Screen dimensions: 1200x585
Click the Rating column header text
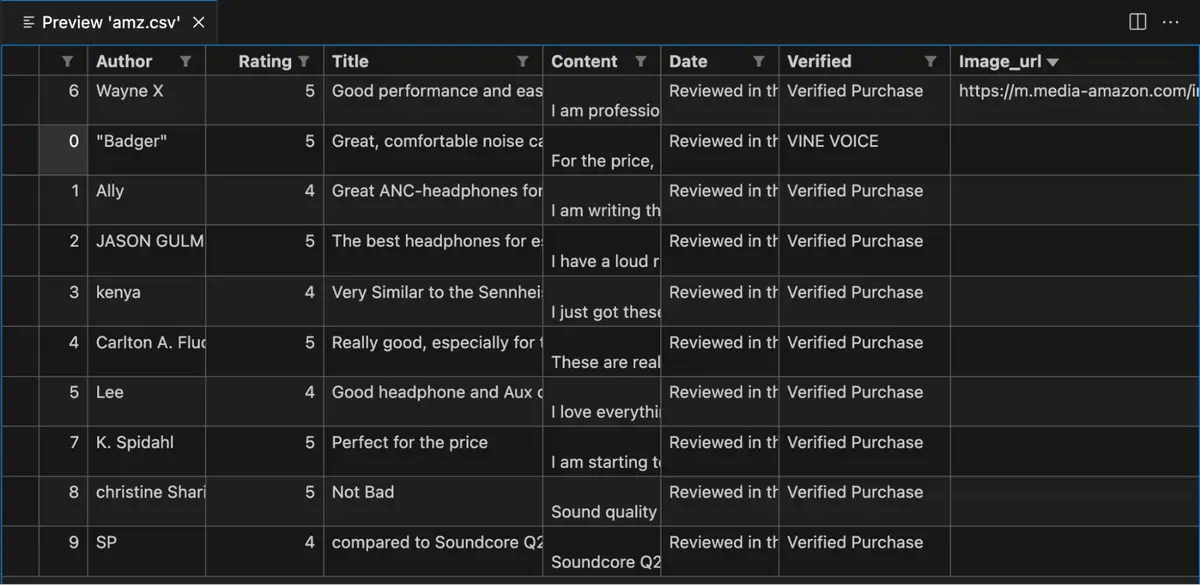(x=264, y=62)
